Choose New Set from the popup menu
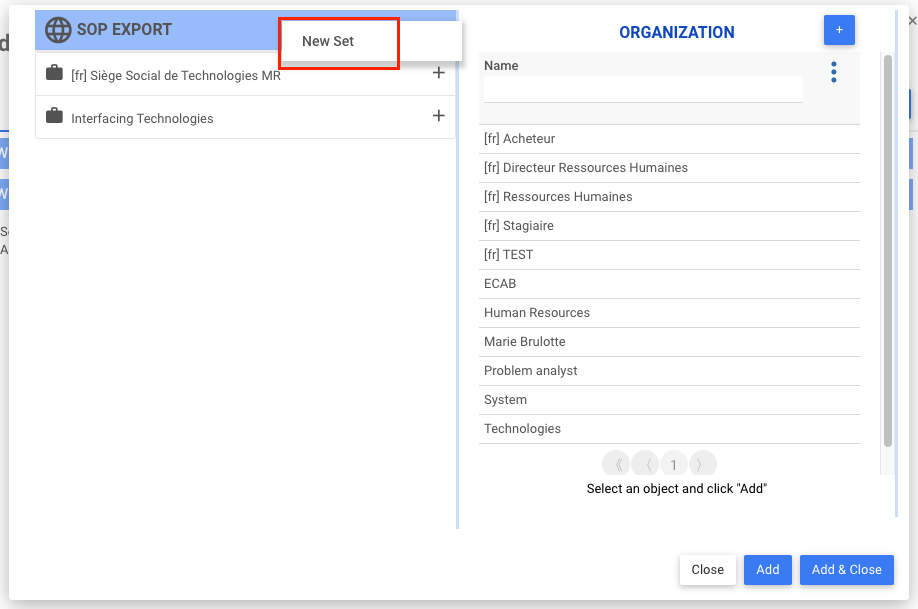This screenshot has height=609, width=918. 328,42
